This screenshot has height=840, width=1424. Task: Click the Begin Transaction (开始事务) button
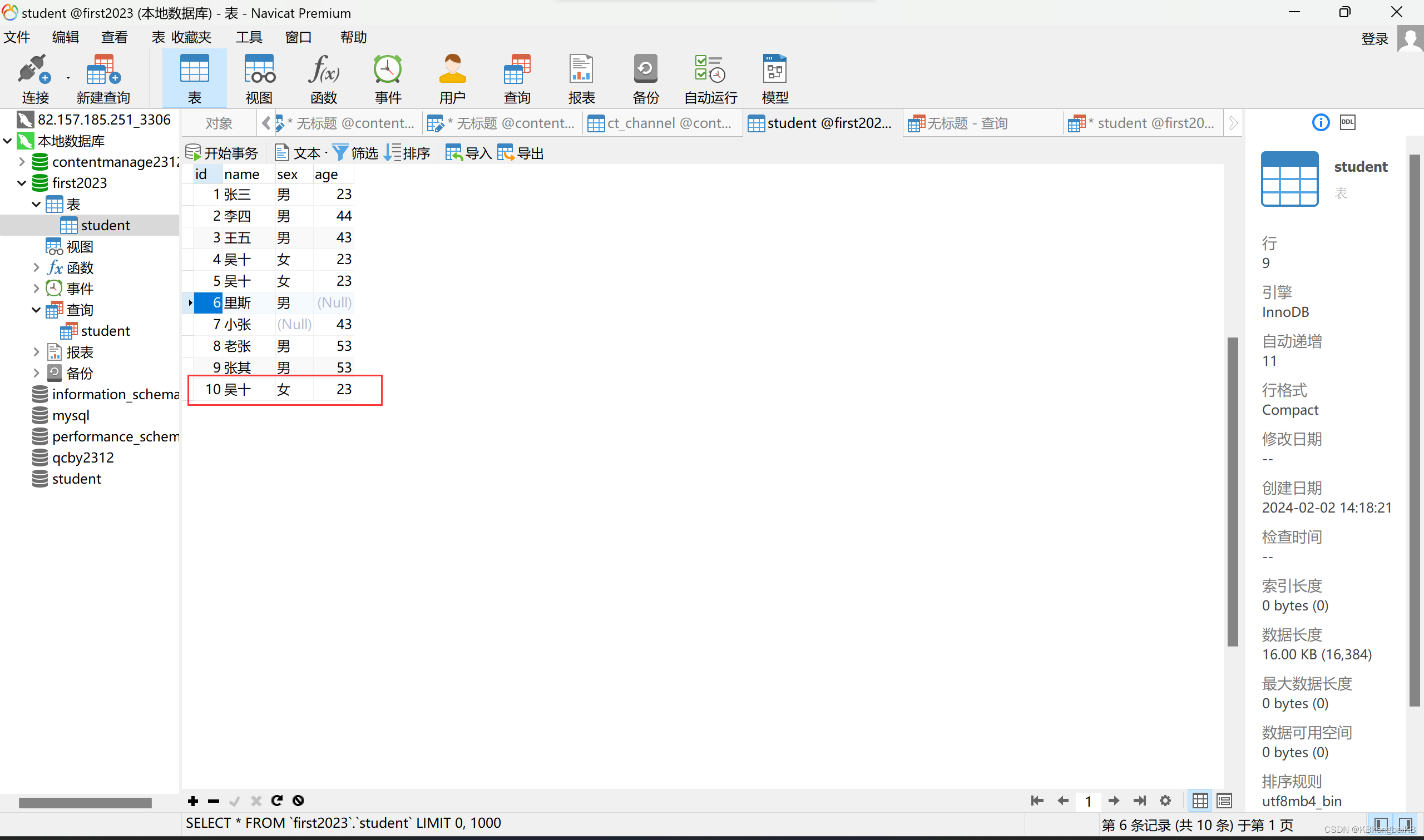pyautogui.click(x=222, y=153)
